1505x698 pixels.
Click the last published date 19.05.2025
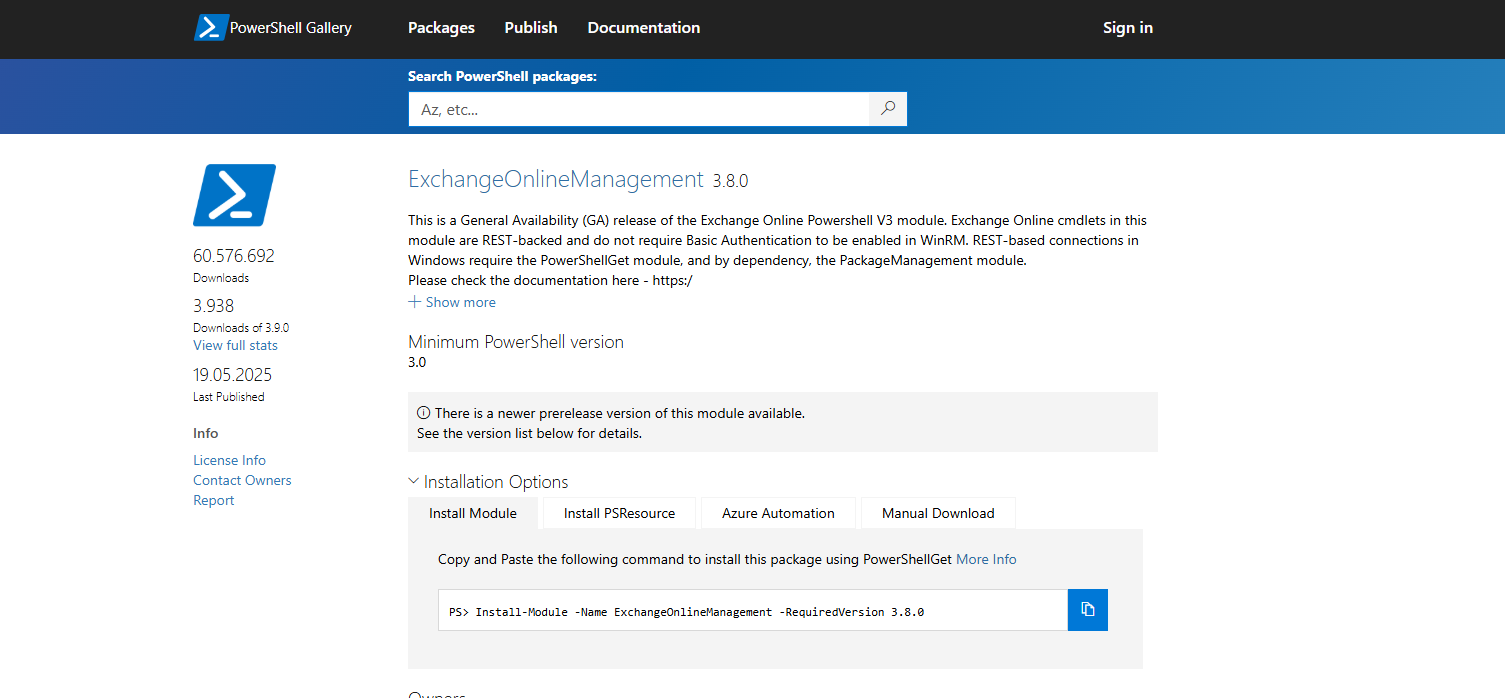[x=232, y=375]
